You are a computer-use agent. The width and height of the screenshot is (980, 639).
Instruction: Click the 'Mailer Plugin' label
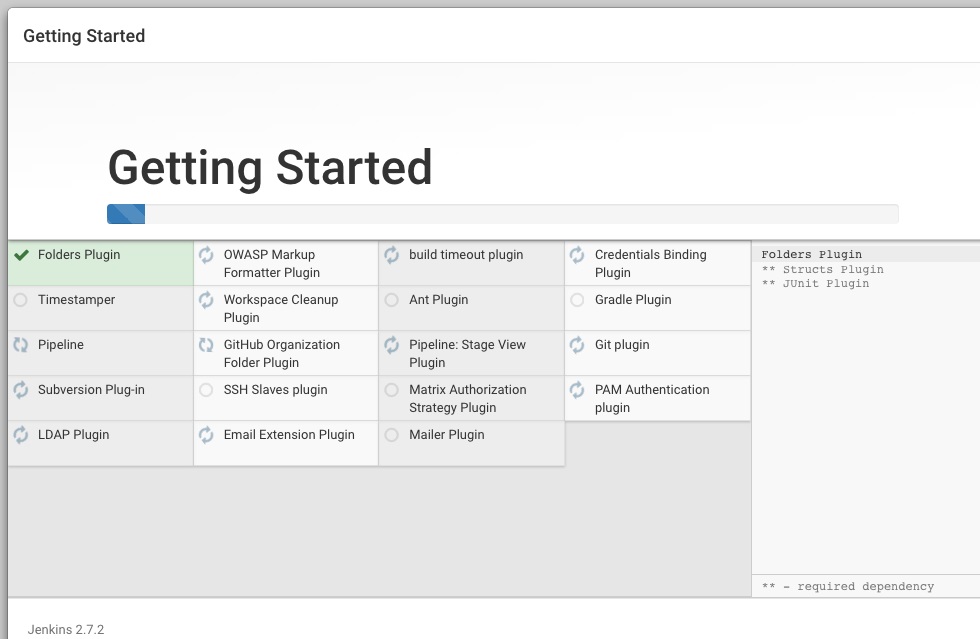point(447,435)
